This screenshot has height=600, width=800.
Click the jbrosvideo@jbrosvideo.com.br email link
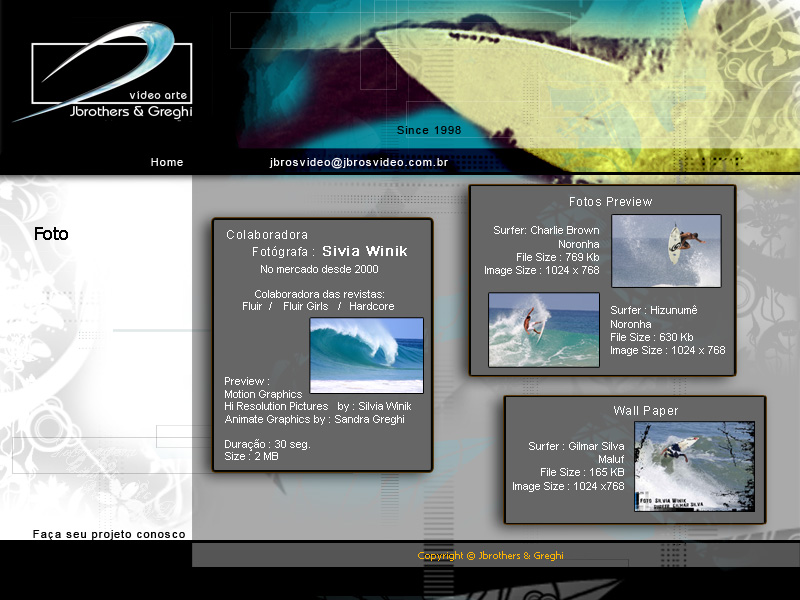coord(359,162)
